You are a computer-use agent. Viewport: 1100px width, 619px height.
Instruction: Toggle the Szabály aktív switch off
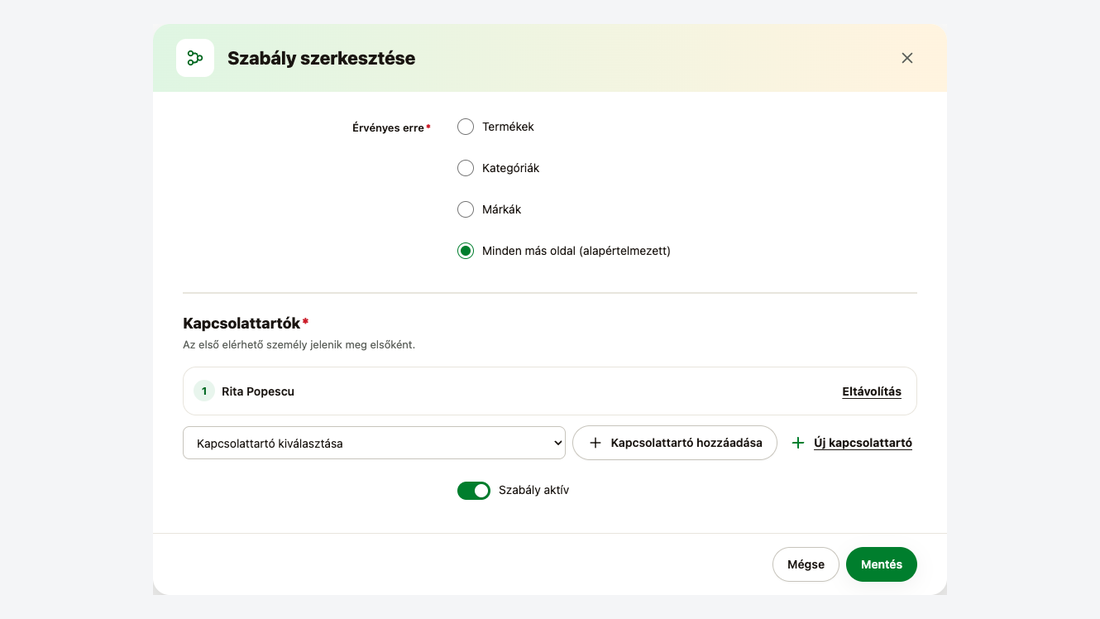[474, 491]
